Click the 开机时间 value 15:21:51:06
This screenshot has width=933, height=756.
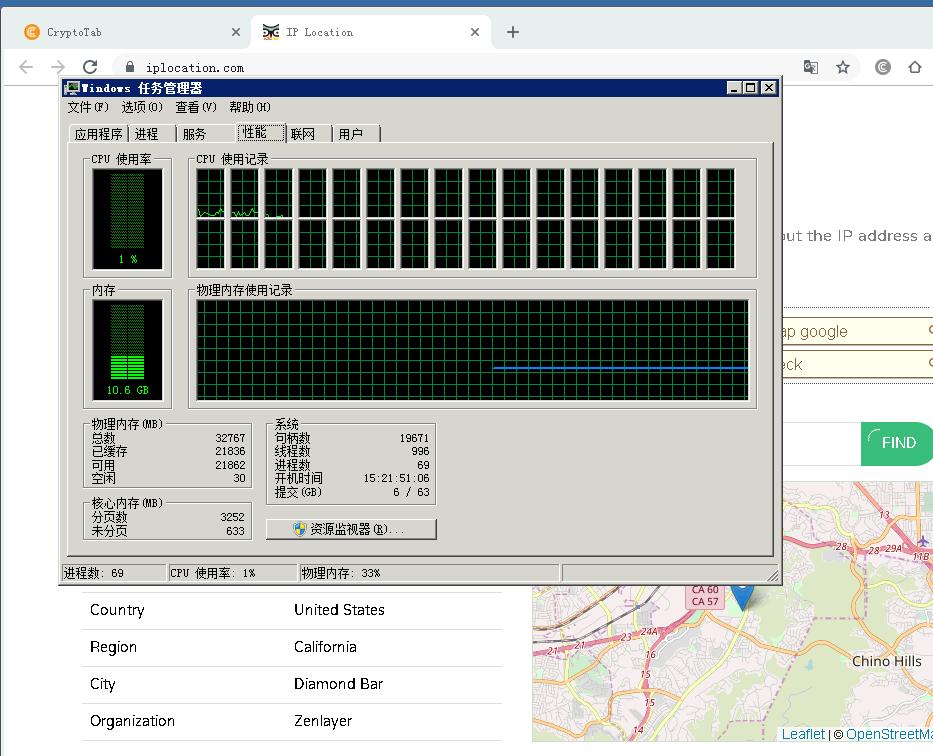(x=396, y=479)
